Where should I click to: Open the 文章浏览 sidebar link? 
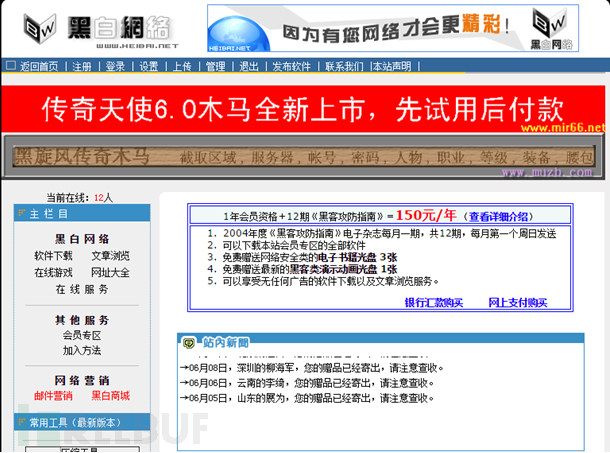tap(110, 256)
